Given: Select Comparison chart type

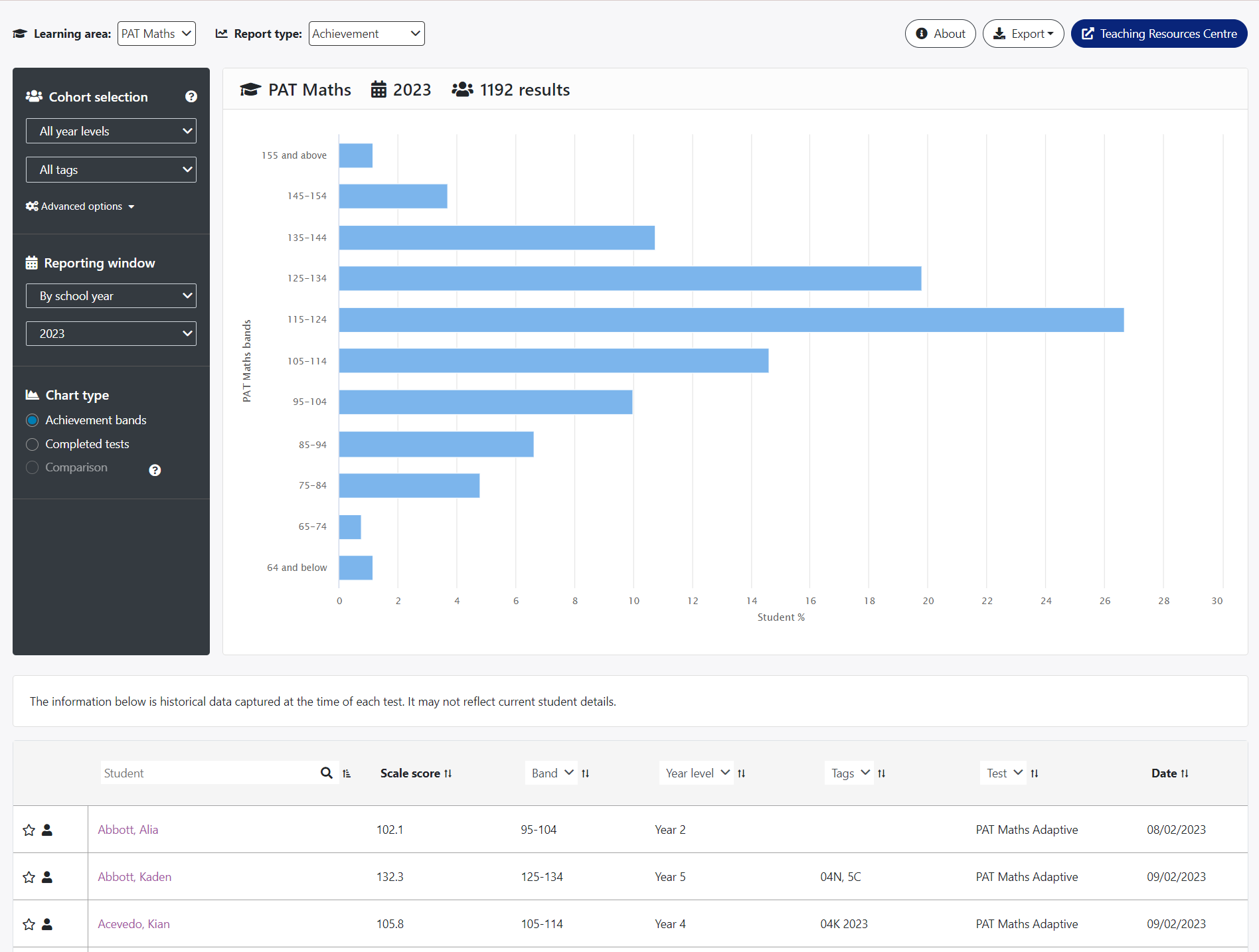Looking at the screenshot, I should 32,467.
